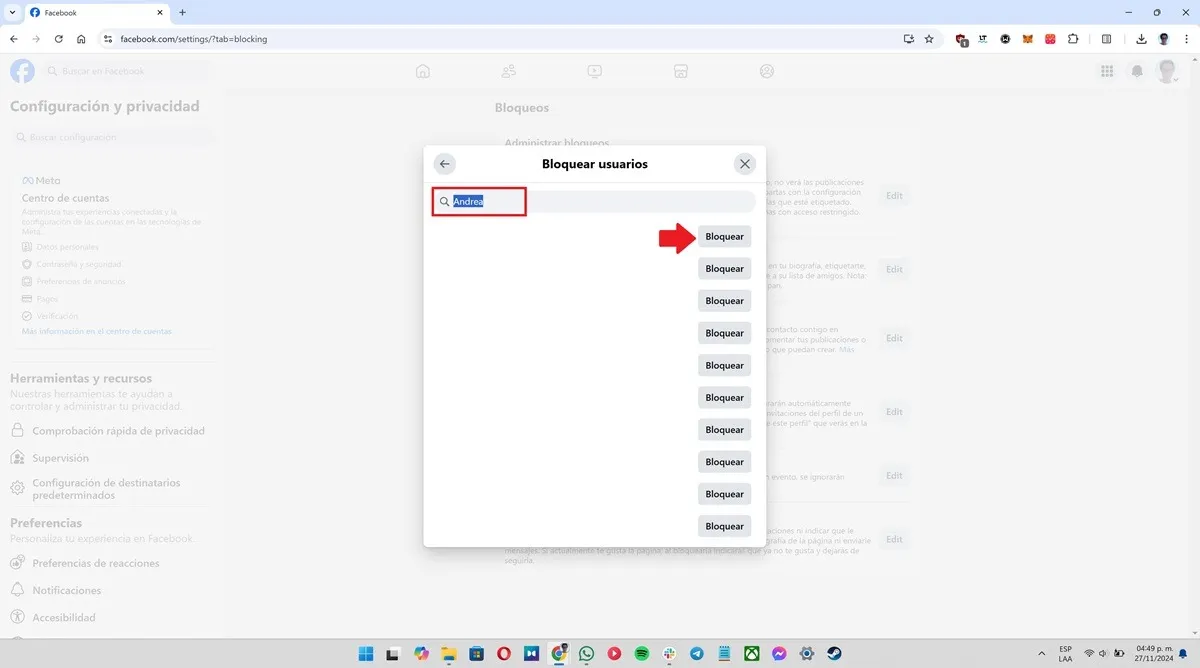Screen dimensions: 1200x668
Task: Open Telegram from the taskbar
Action: click(x=696, y=653)
